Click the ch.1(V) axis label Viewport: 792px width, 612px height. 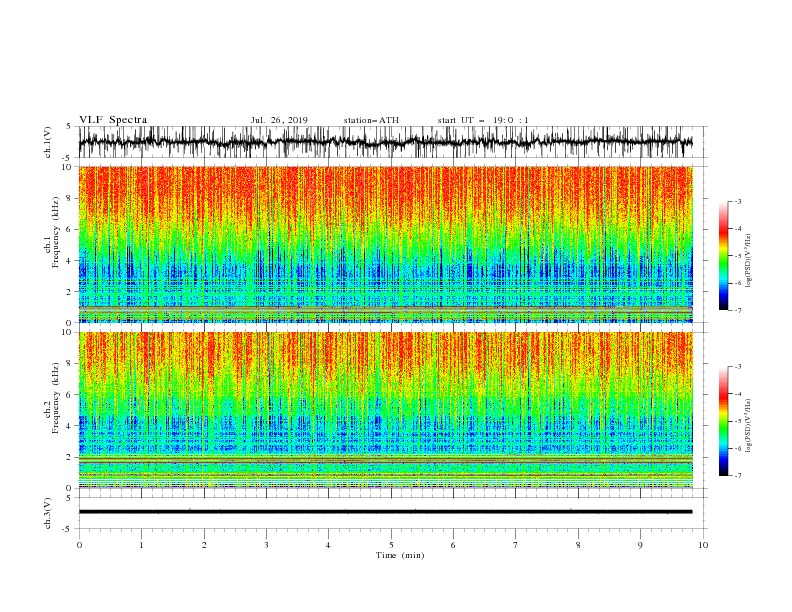click(x=48, y=142)
